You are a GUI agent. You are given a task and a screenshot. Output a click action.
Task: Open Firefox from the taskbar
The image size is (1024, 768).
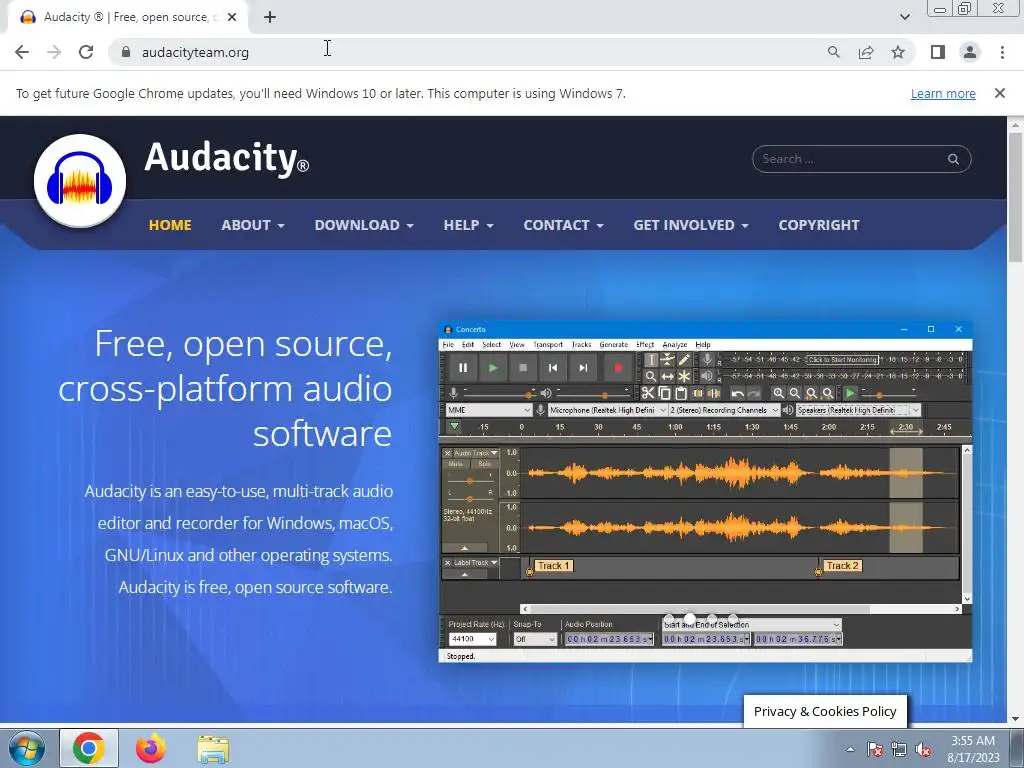tap(151, 748)
